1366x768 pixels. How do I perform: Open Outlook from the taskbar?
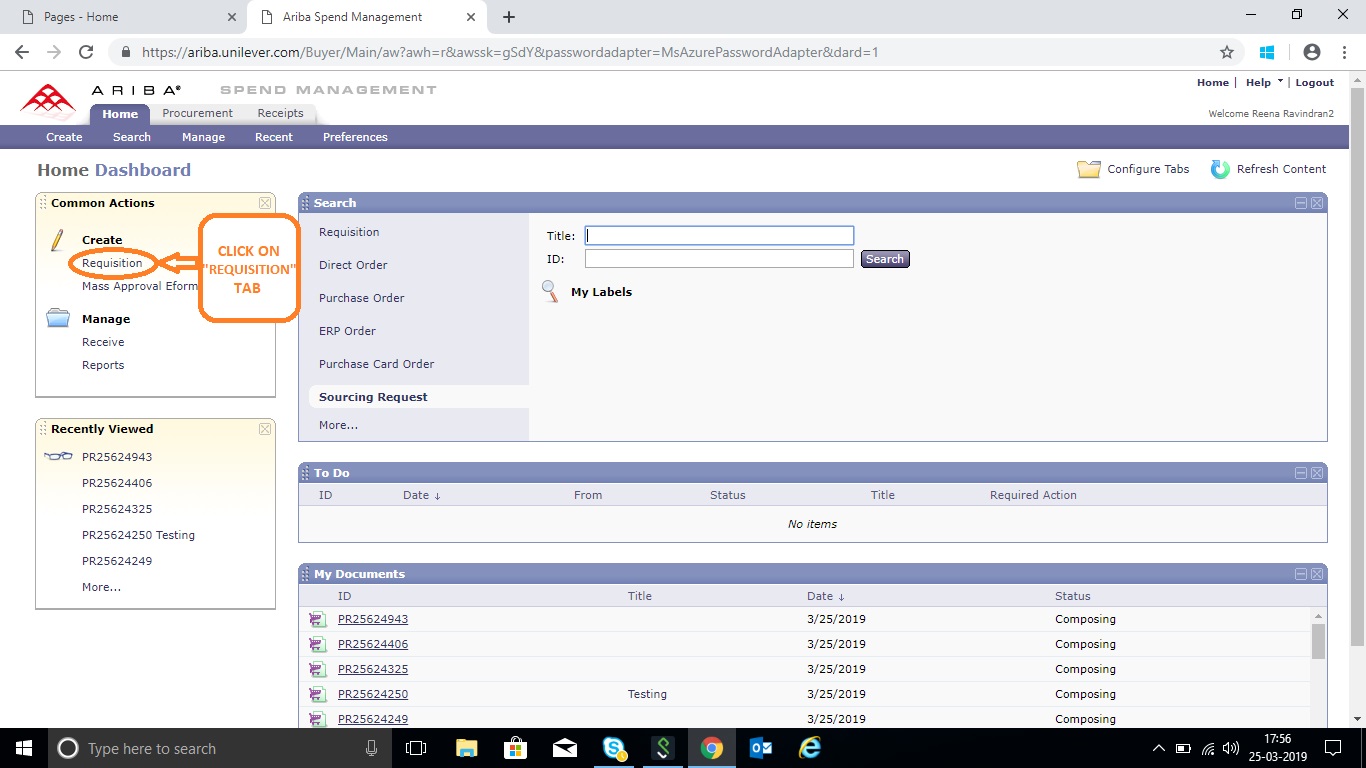[761, 748]
